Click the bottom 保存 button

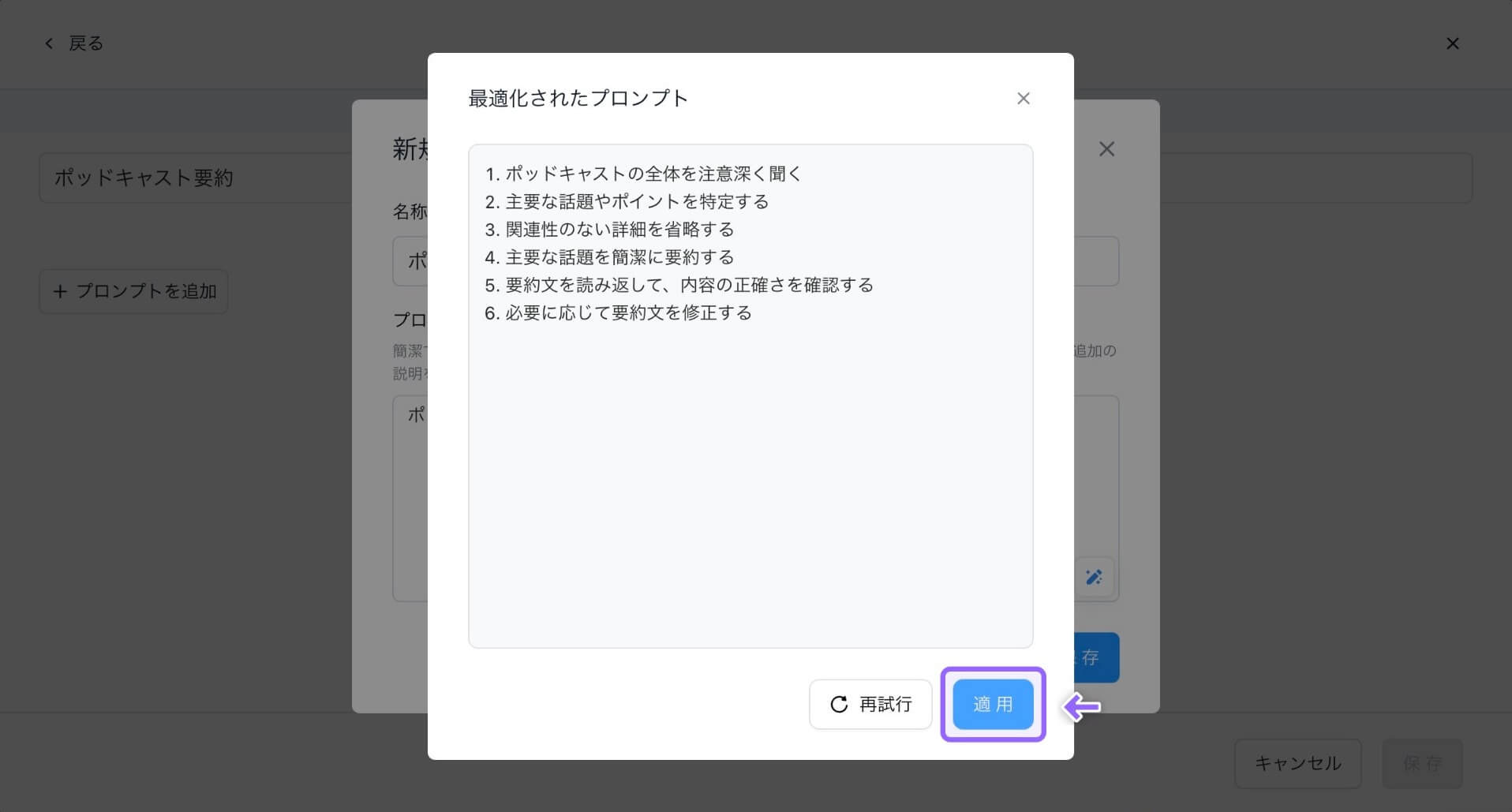coord(1423,763)
